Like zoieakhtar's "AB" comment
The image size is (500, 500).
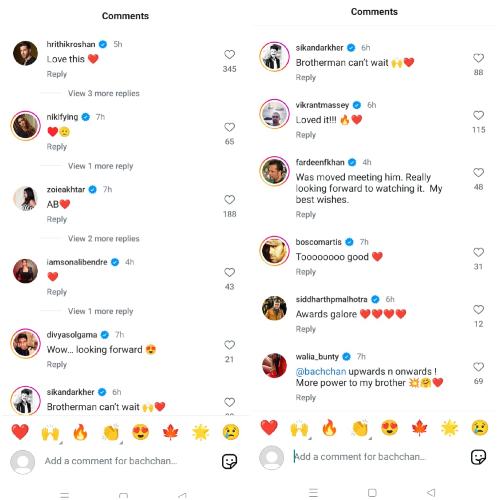click(x=229, y=200)
